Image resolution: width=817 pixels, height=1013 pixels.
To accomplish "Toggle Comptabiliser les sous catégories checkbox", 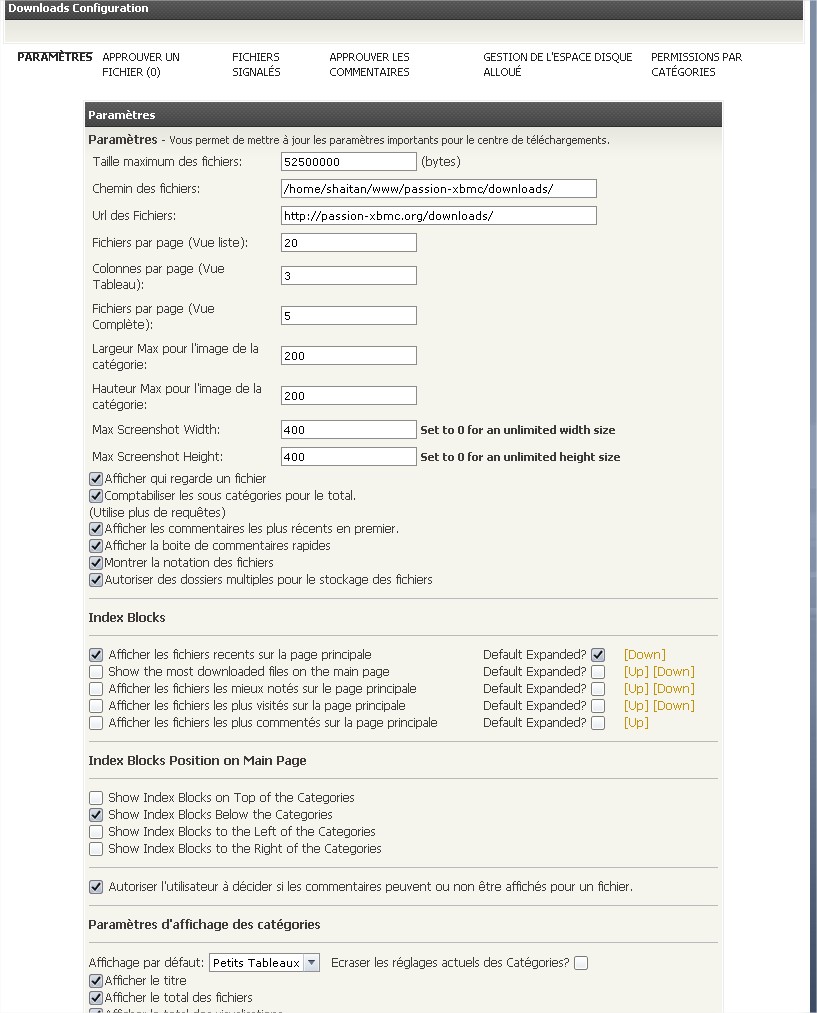I will pos(96,496).
